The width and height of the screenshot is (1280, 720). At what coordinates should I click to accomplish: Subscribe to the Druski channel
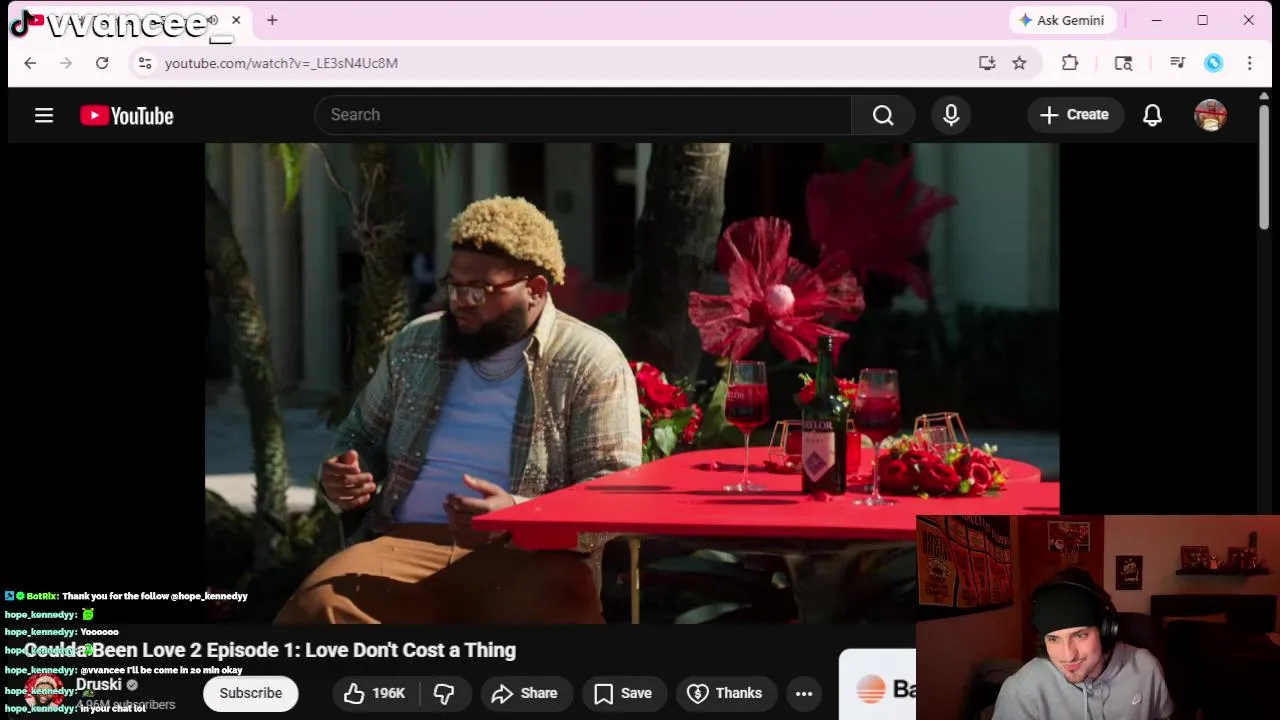(251, 693)
